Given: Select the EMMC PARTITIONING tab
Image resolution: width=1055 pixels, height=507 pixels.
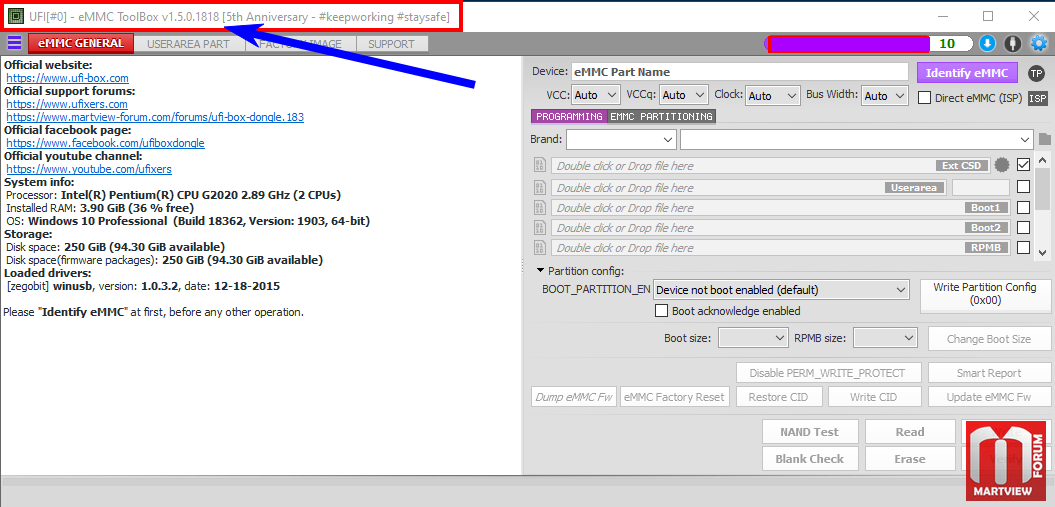Looking at the screenshot, I should coord(661,116).
